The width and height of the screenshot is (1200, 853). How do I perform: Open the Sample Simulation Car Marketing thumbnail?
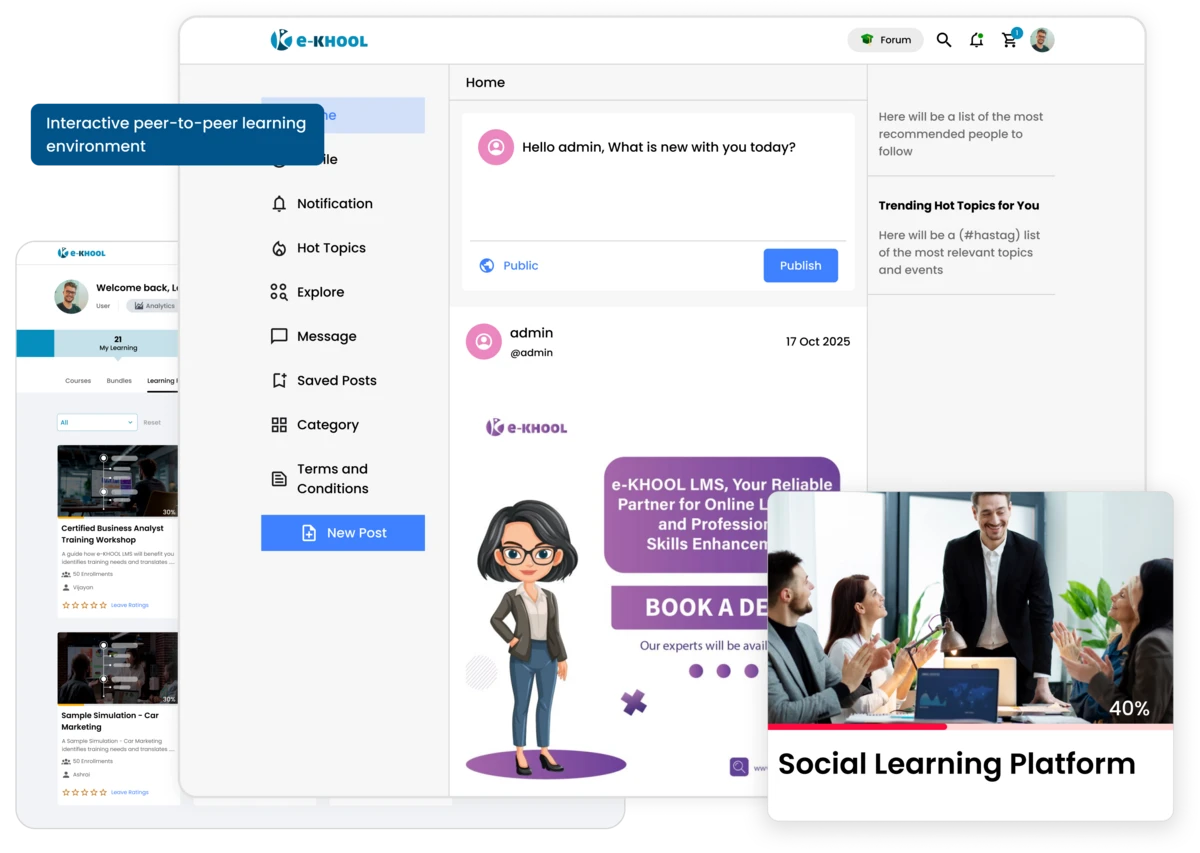coord(117,667)
